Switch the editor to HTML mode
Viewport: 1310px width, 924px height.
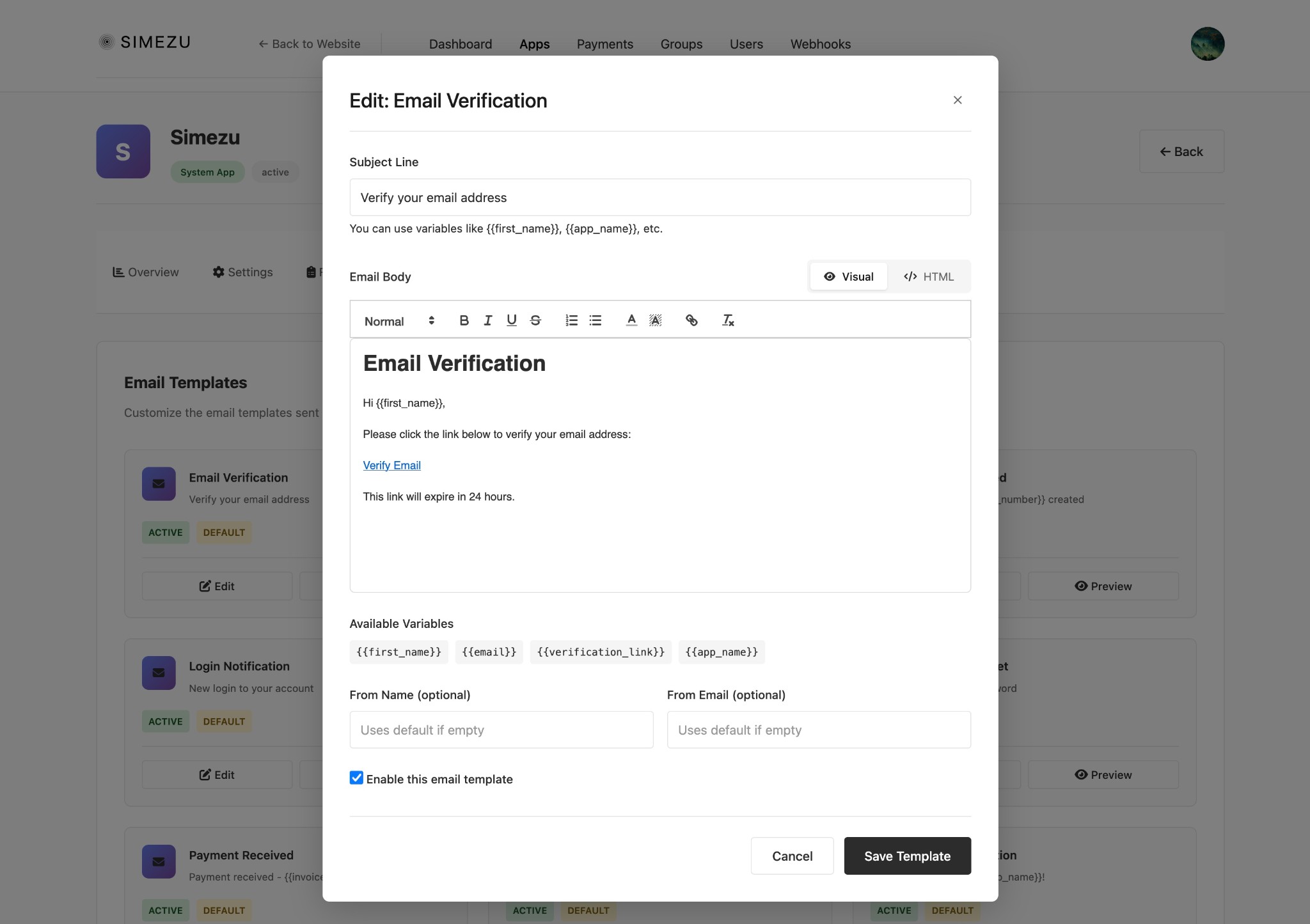click(x=928, y=276)
